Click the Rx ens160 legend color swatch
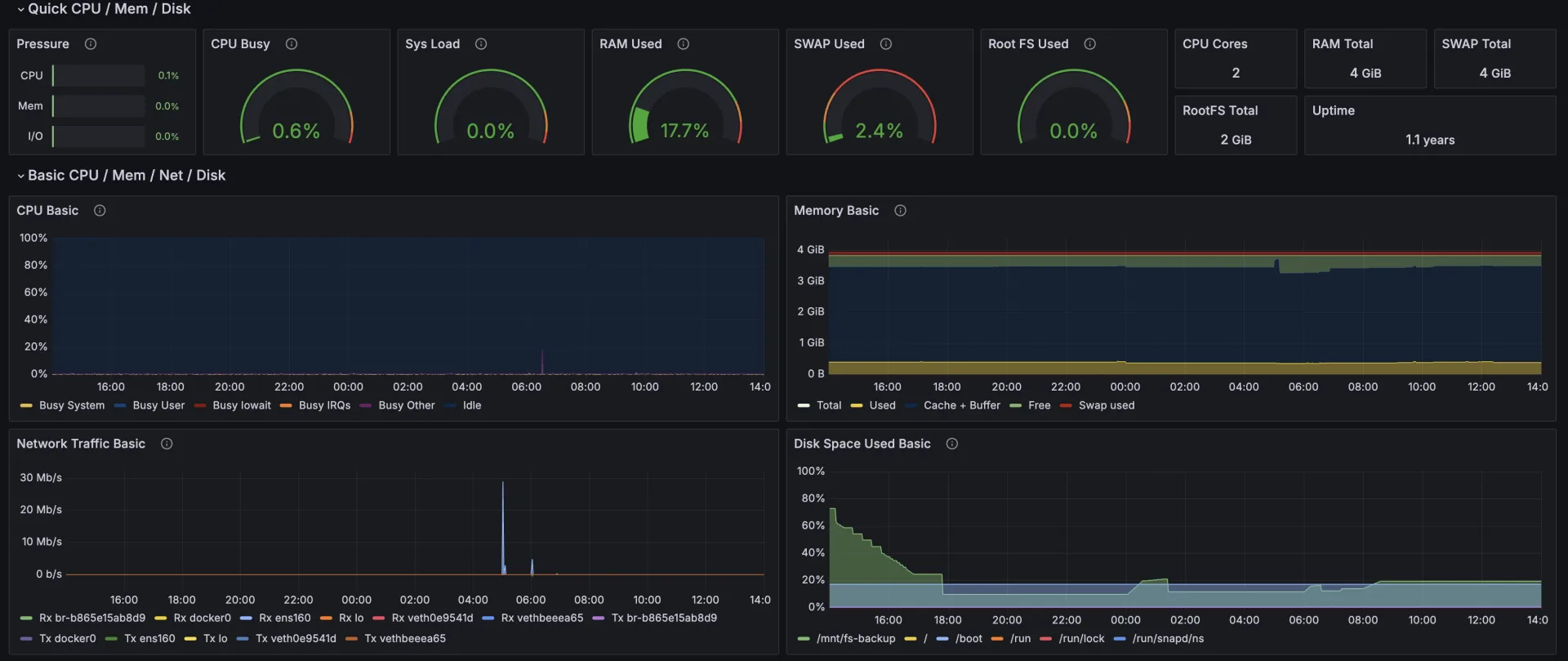This screenshot has width=1568, height=661. coord(246,619)
